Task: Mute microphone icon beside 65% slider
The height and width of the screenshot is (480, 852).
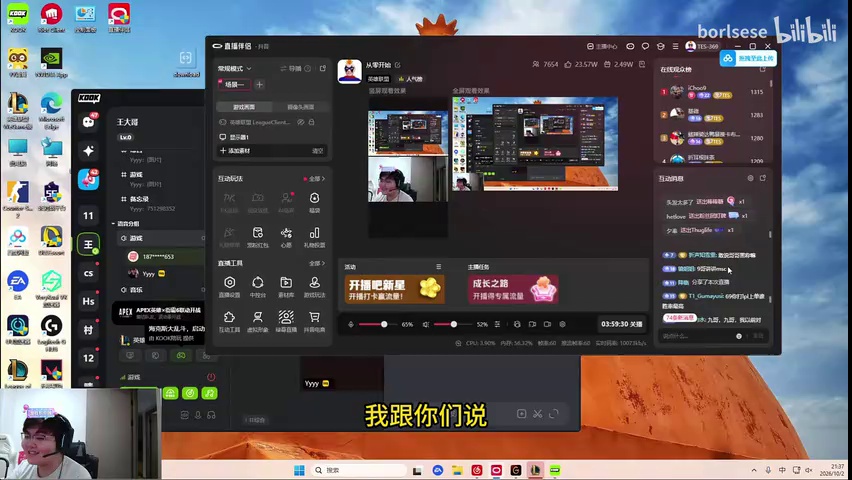Action: click(x=351, y=324)
